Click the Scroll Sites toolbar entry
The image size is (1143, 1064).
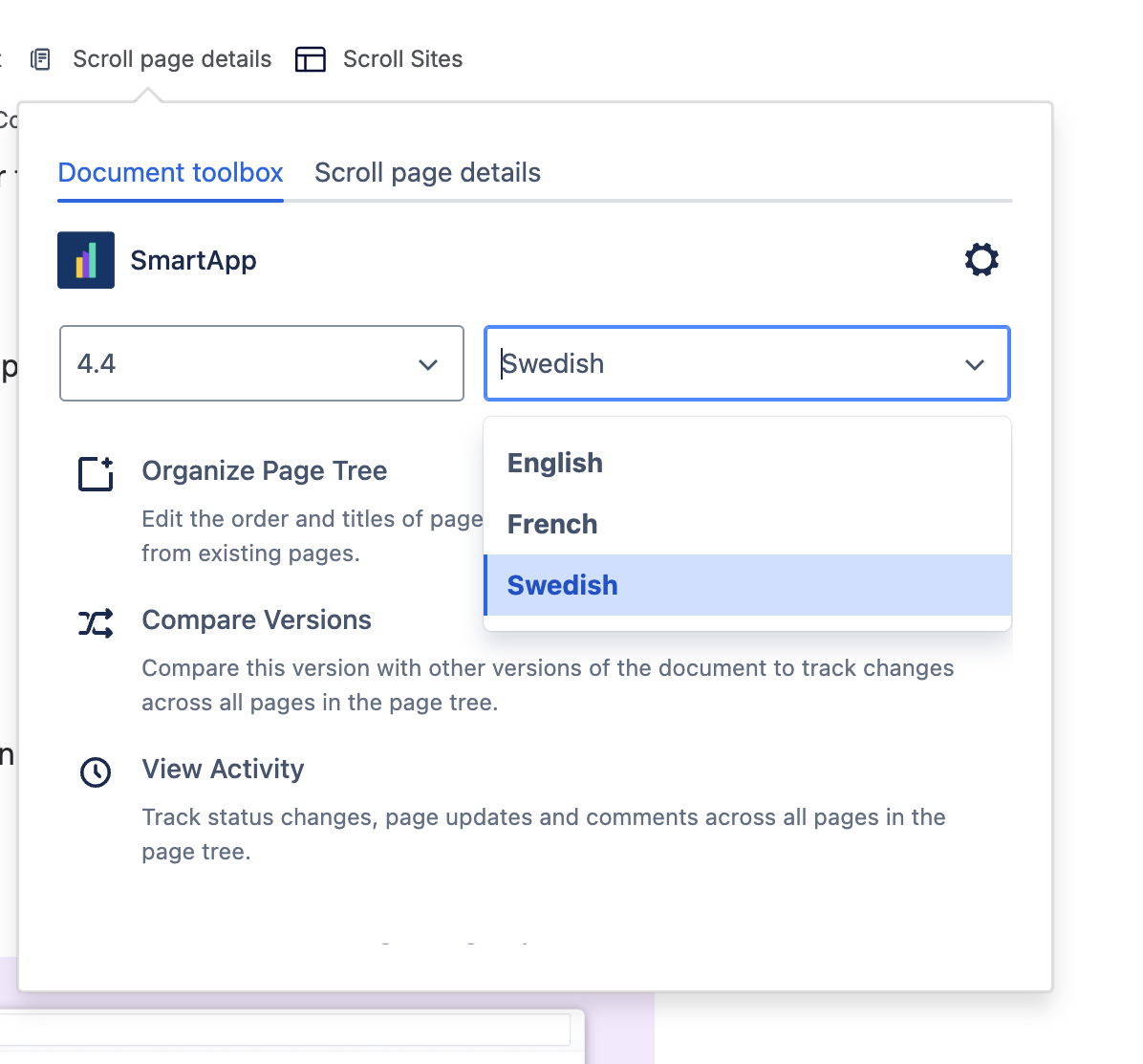[402, 58]
